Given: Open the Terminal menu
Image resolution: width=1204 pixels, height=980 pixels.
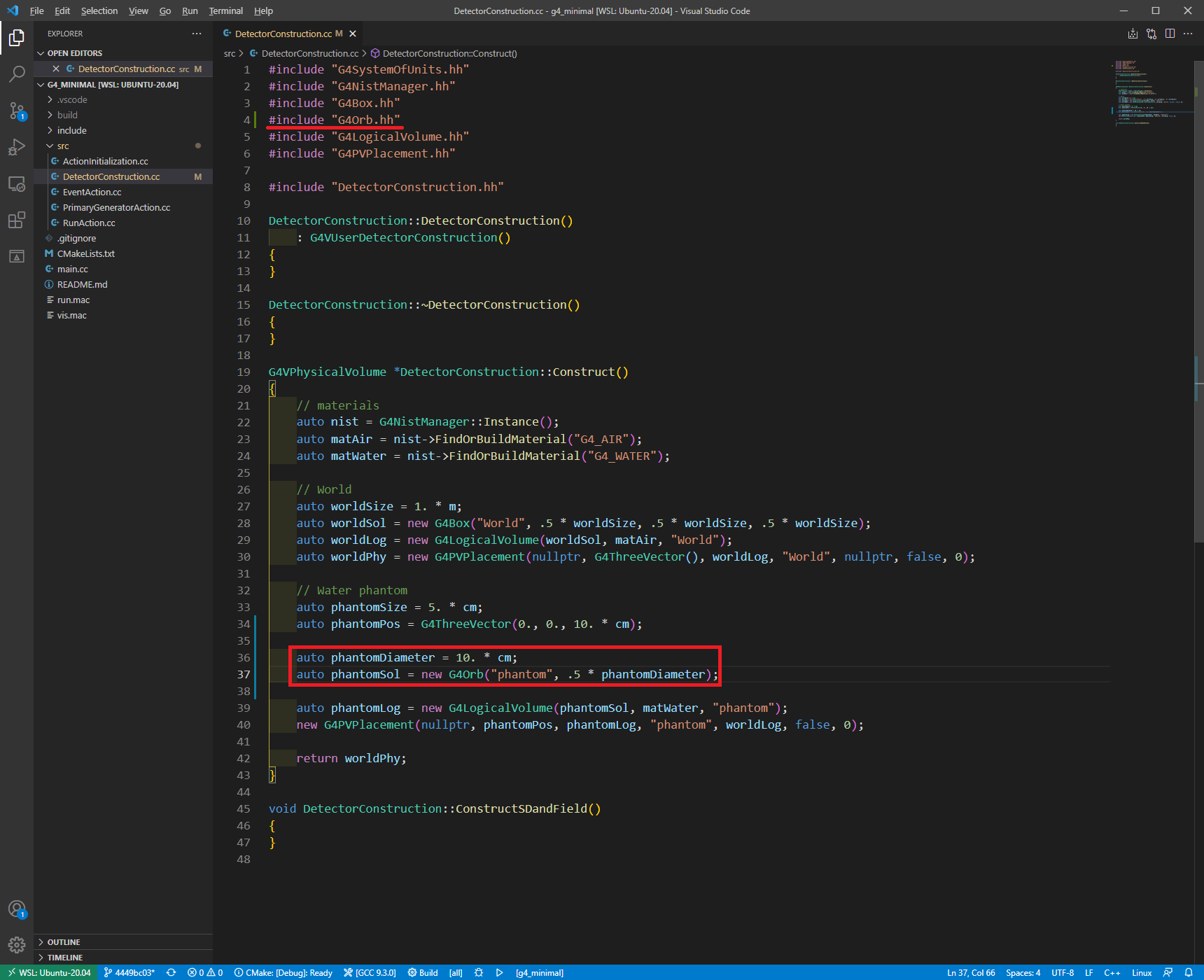Looking at the screenshot, I should pyautogui.click(x=225, y=10).
